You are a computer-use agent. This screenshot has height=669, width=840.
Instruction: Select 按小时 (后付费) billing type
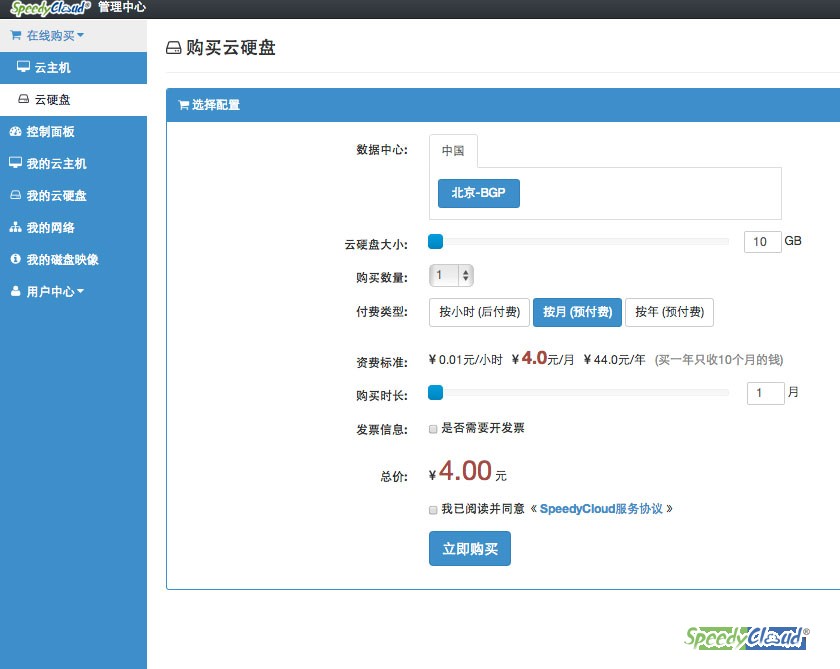click(x=479, y=312)
